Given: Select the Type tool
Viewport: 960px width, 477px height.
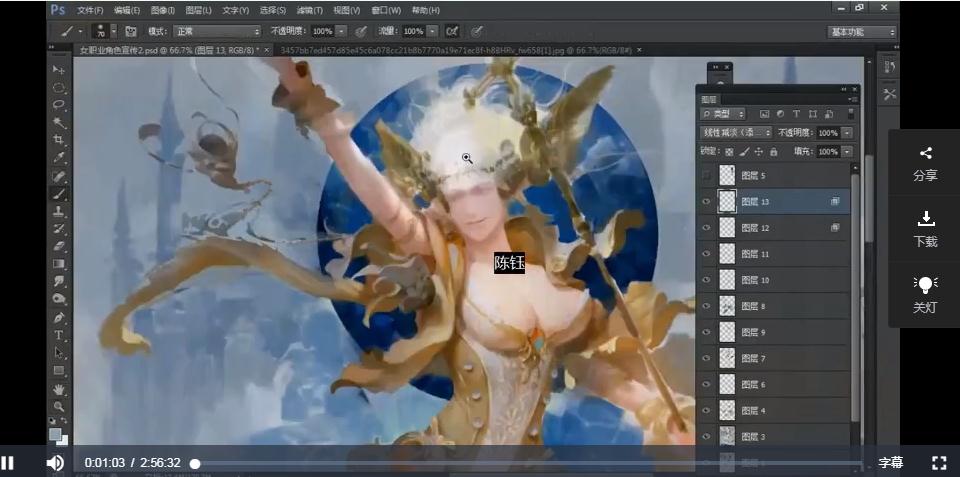Looking at the screenshot, I should pos(59,335).
